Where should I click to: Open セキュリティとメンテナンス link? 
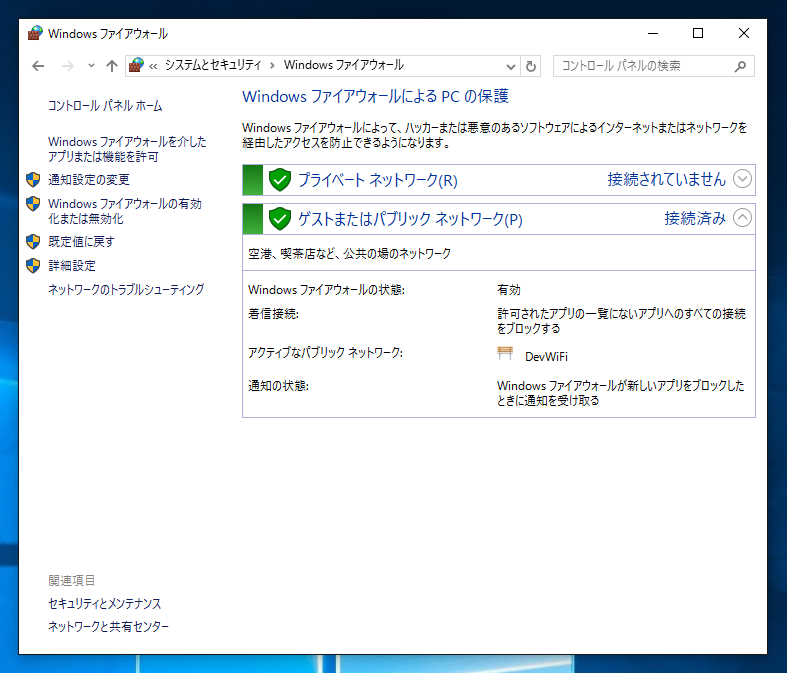pos(105,604)
